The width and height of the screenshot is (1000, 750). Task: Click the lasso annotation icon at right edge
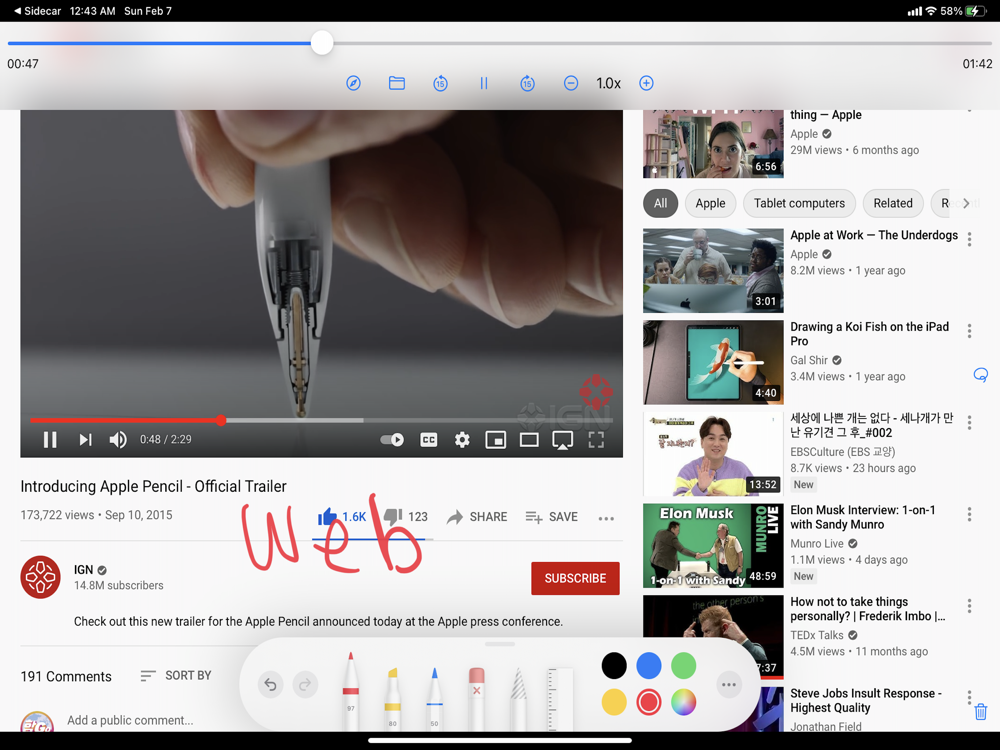pyautogui.click(x=981, y=375)
